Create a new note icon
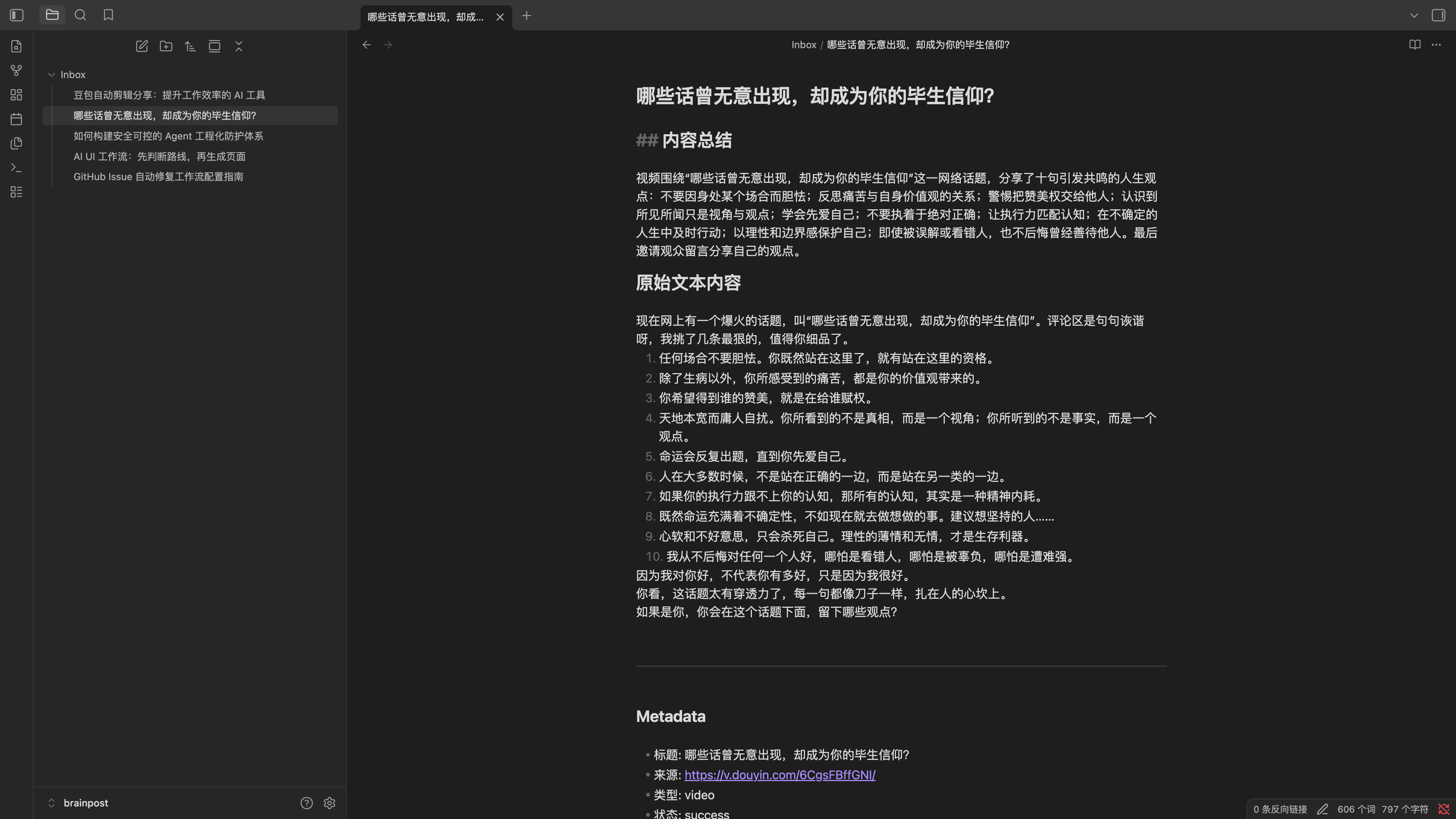Viewport: 1456px width, 819px height. [x=142, y=46]
